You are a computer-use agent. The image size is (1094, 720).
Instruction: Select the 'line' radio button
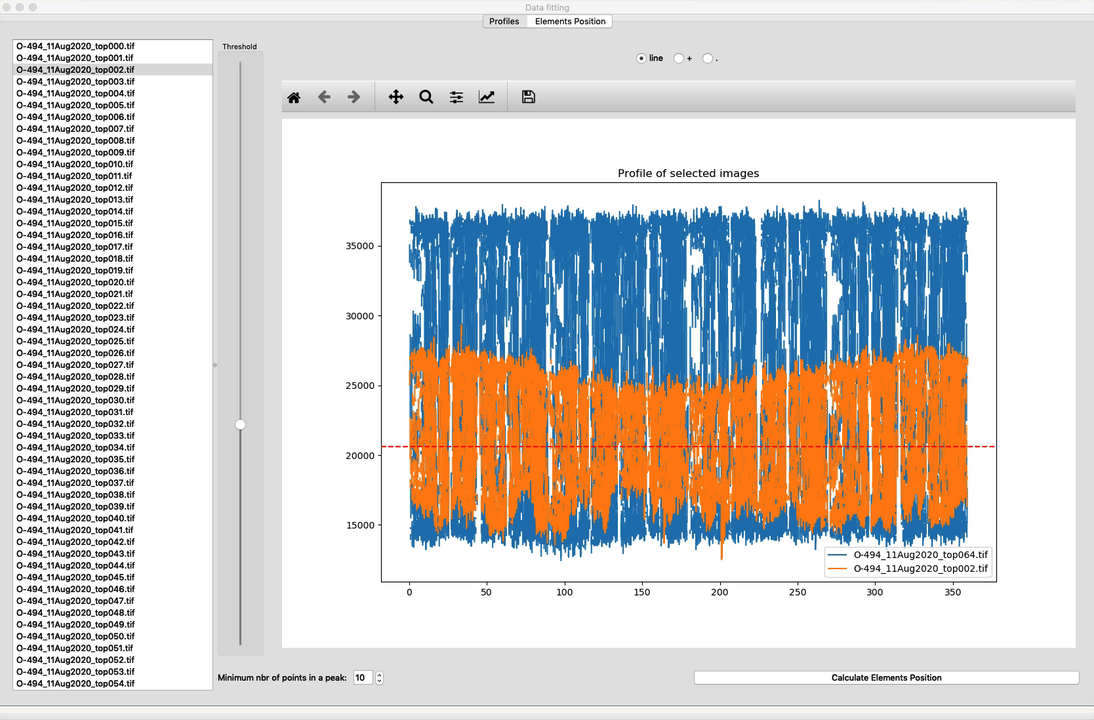641,58
